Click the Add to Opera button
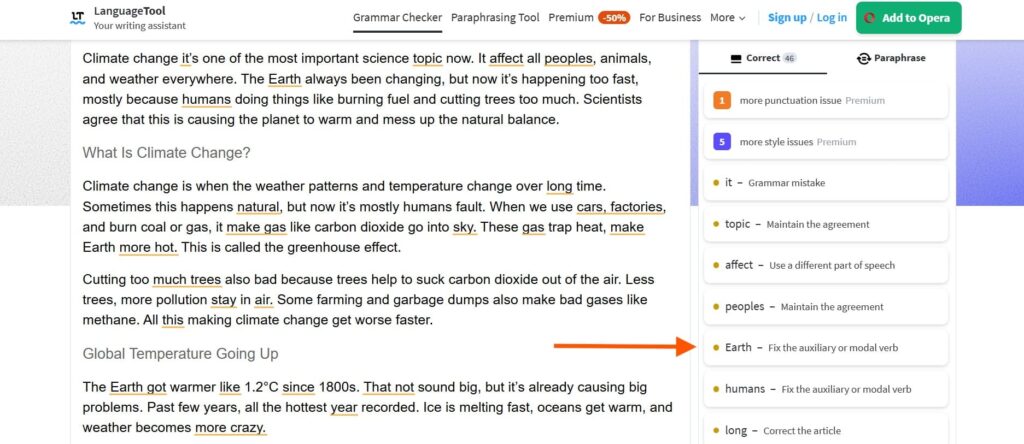This screenshot has width=1024, height=444. click(x=908, y=18)
